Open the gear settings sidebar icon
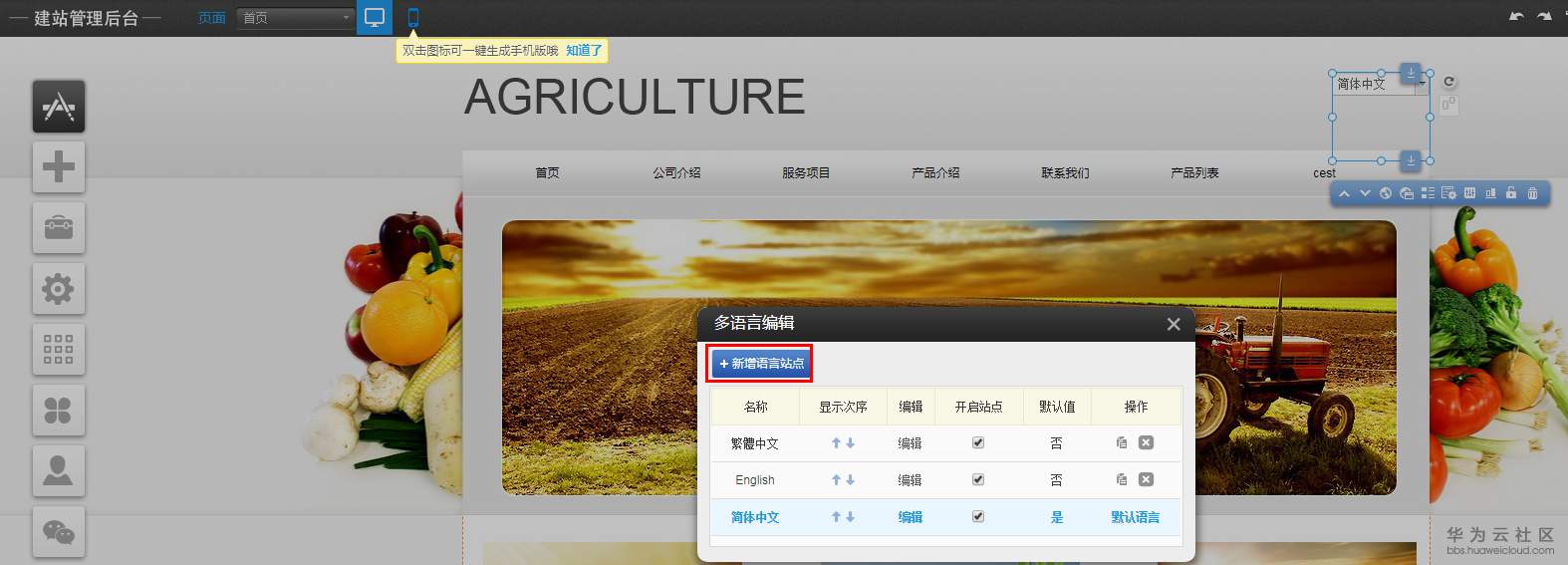The height and width of the screenshot is (565, 1568). 59,289
